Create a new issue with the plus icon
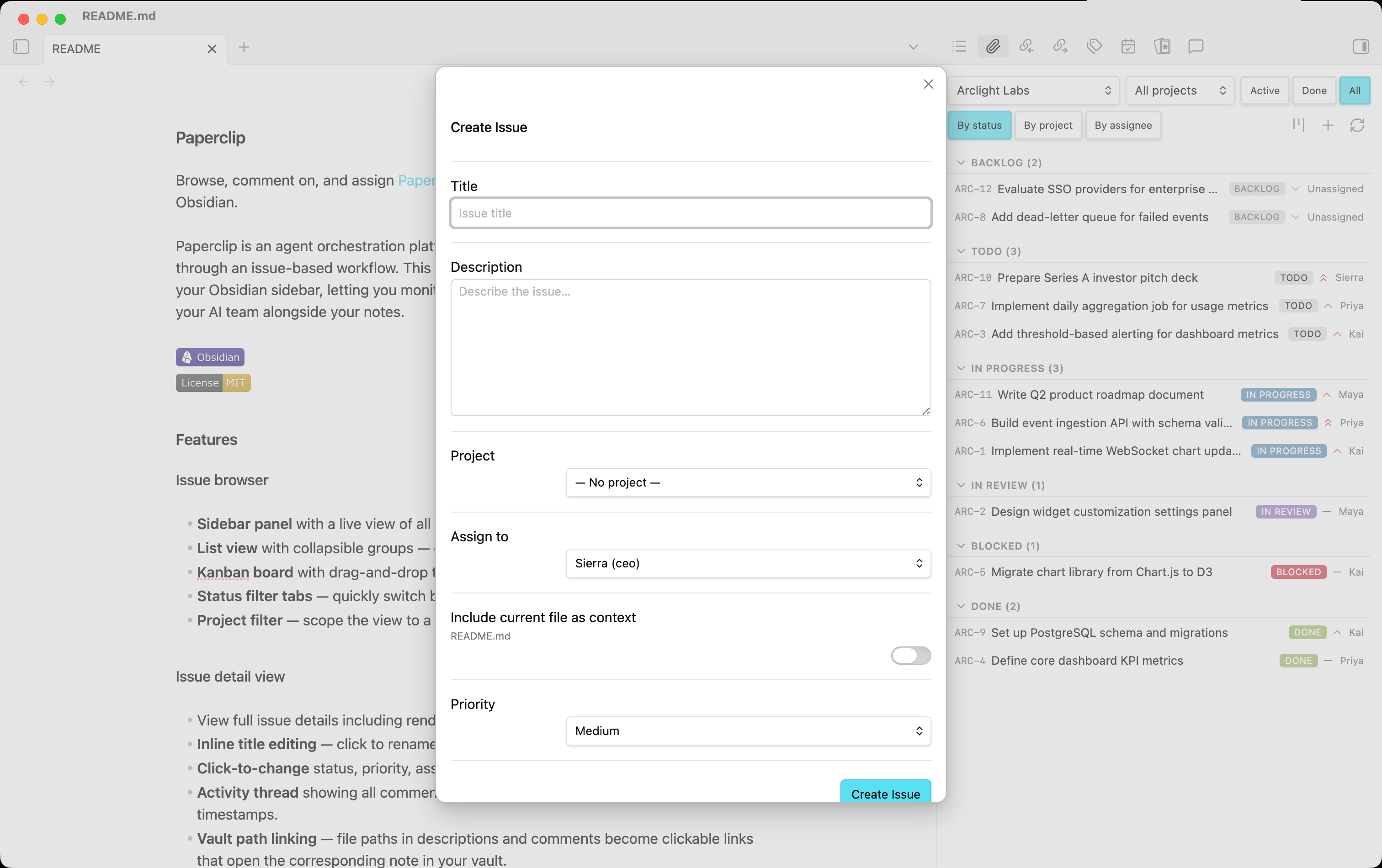Viewport: 1382px width, 868px height. point(1328,125)
